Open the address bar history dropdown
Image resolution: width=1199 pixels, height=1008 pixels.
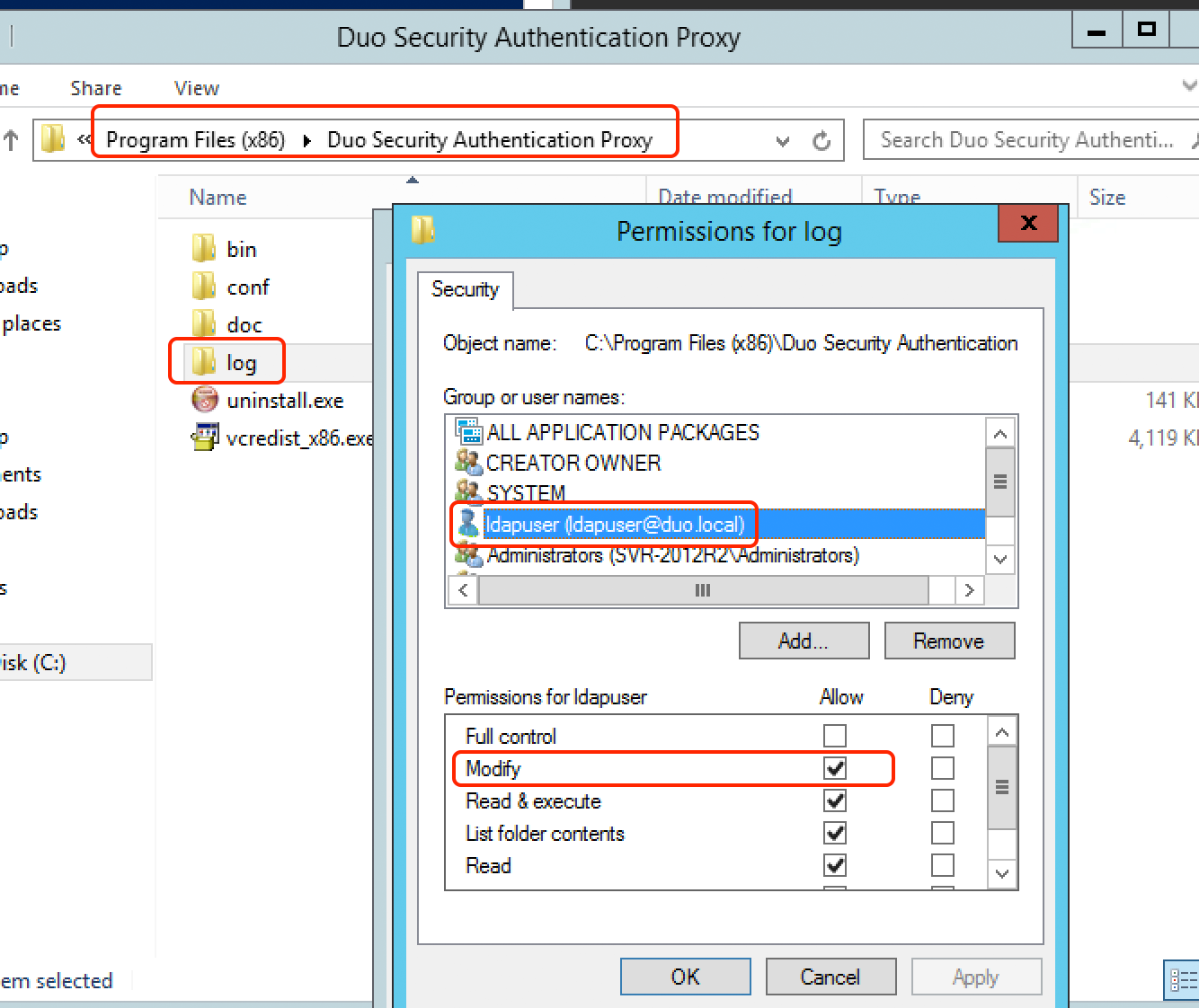[x=783, y=141]
